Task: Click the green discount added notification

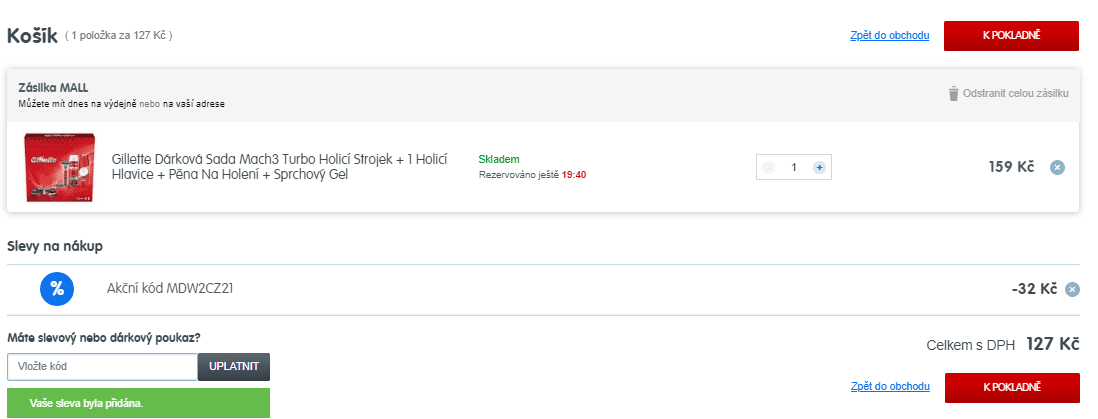Action: (138, 404)
